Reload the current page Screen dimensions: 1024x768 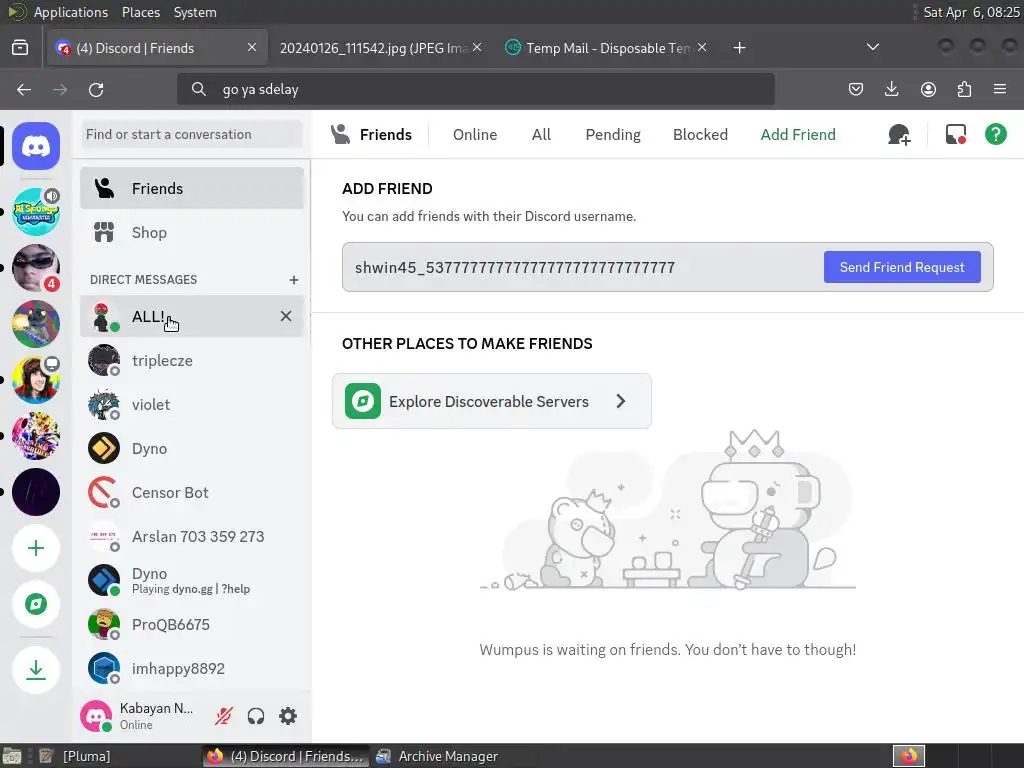96,89
